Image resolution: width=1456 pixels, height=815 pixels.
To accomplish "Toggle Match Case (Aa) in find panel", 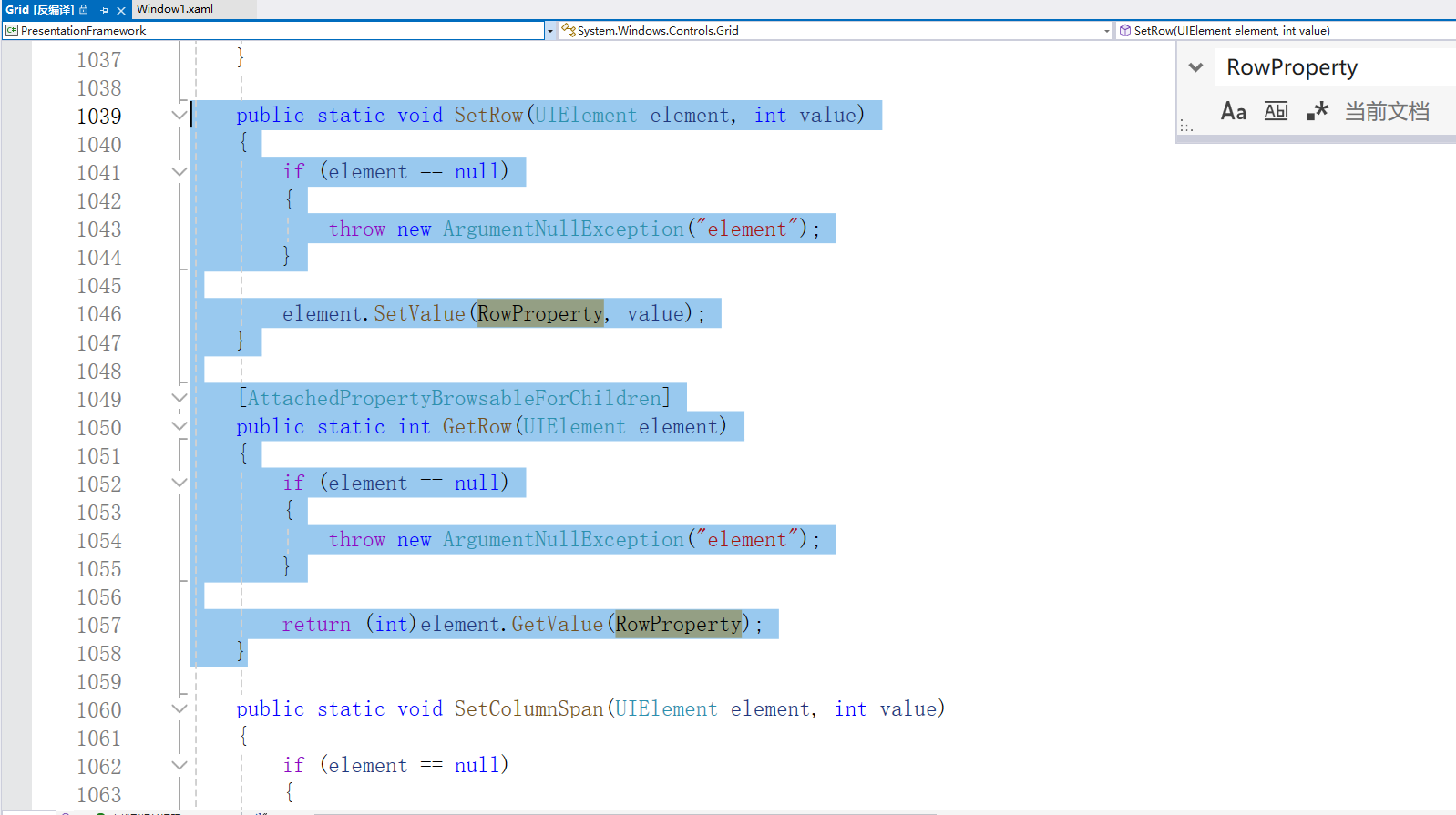I will coord(1233,111).
